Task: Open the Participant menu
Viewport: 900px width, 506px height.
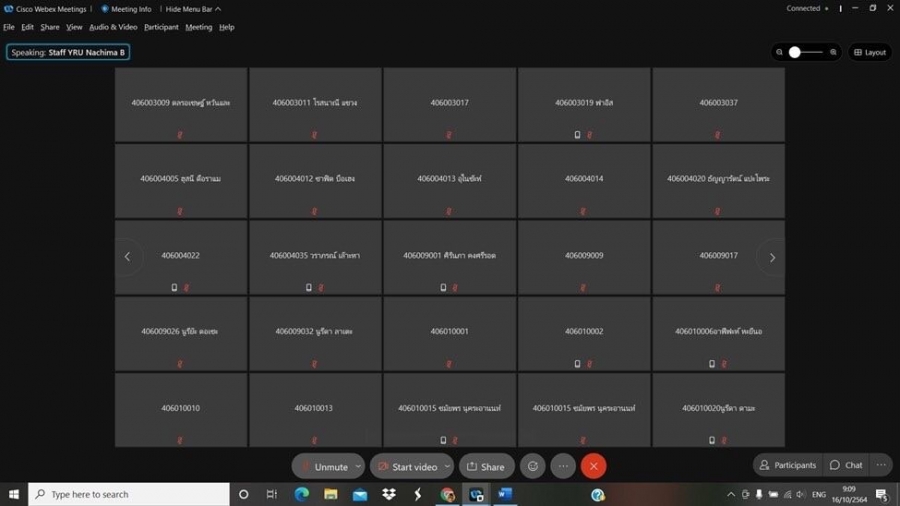Action: click(x=161, y=27)
